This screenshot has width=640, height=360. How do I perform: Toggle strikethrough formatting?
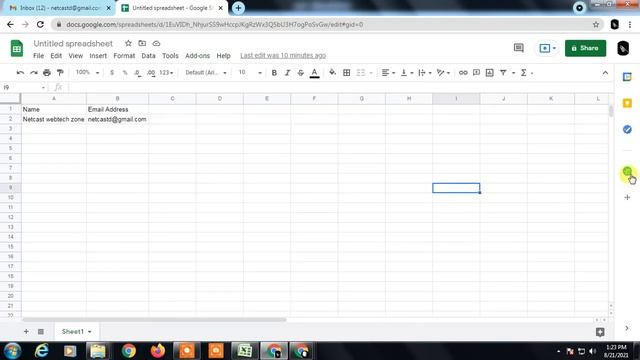pos(301,73)
